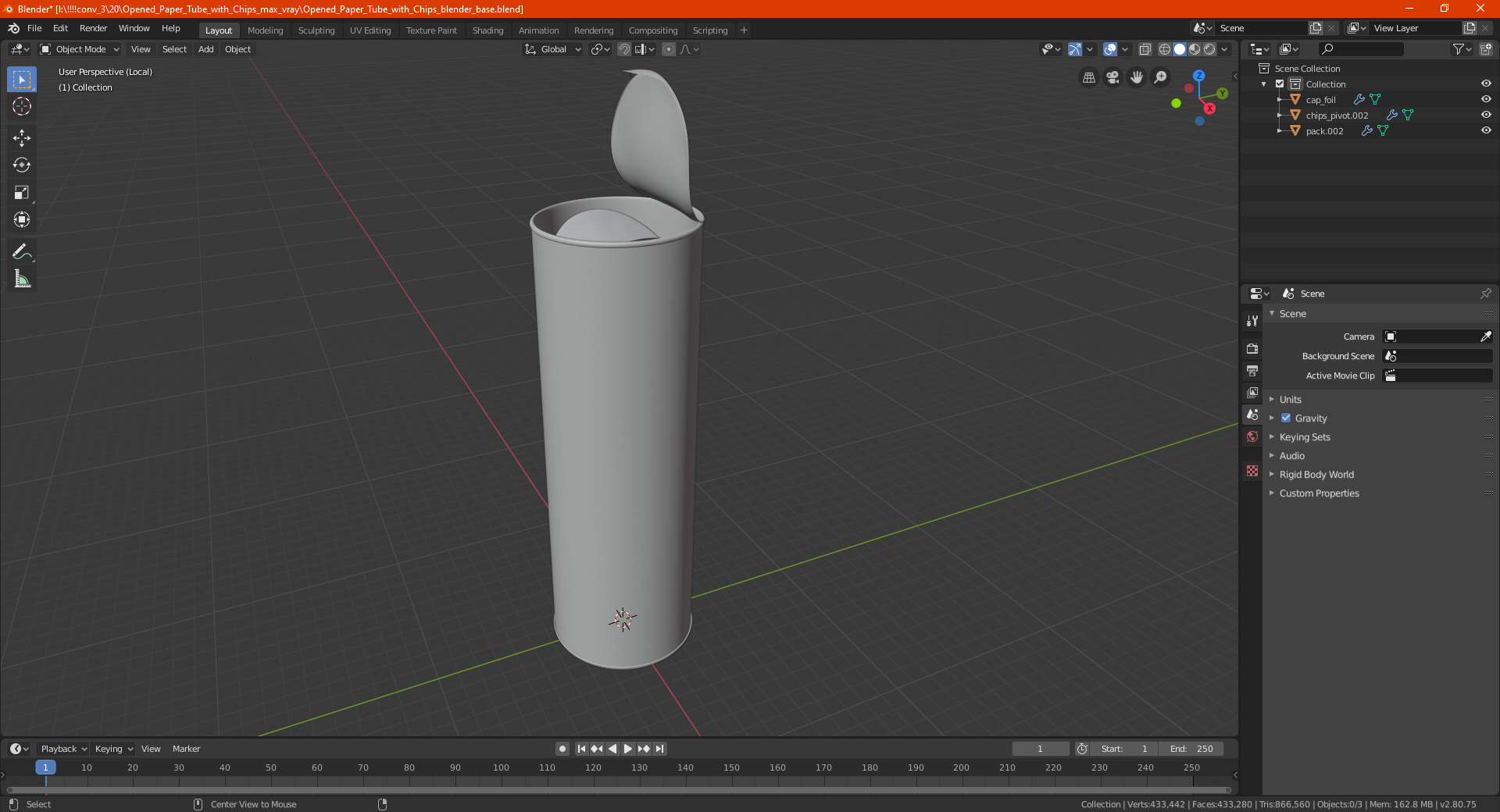The height and width of the screenshot is (812, 1500).
Task: Hide chips_pivot.002 in viewport
Action: coord(1486,115)
